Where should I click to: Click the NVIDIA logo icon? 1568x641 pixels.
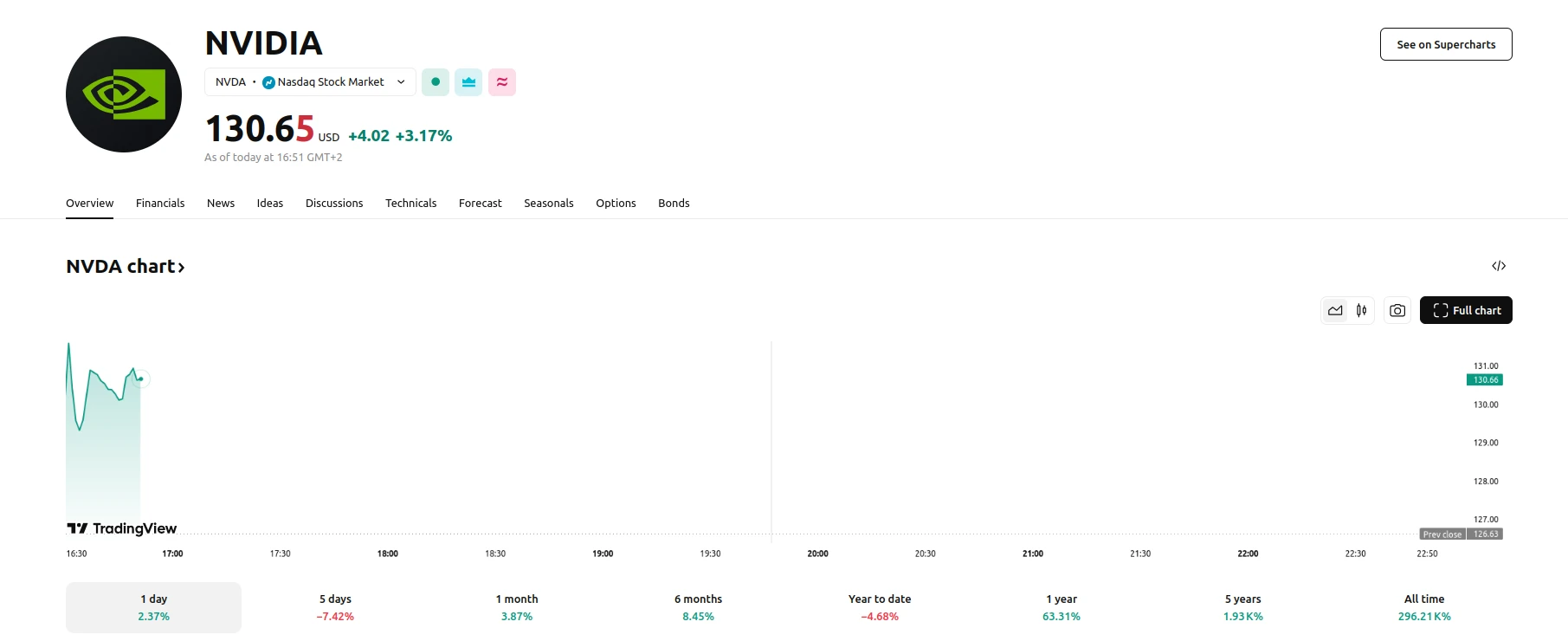(124, 94)
